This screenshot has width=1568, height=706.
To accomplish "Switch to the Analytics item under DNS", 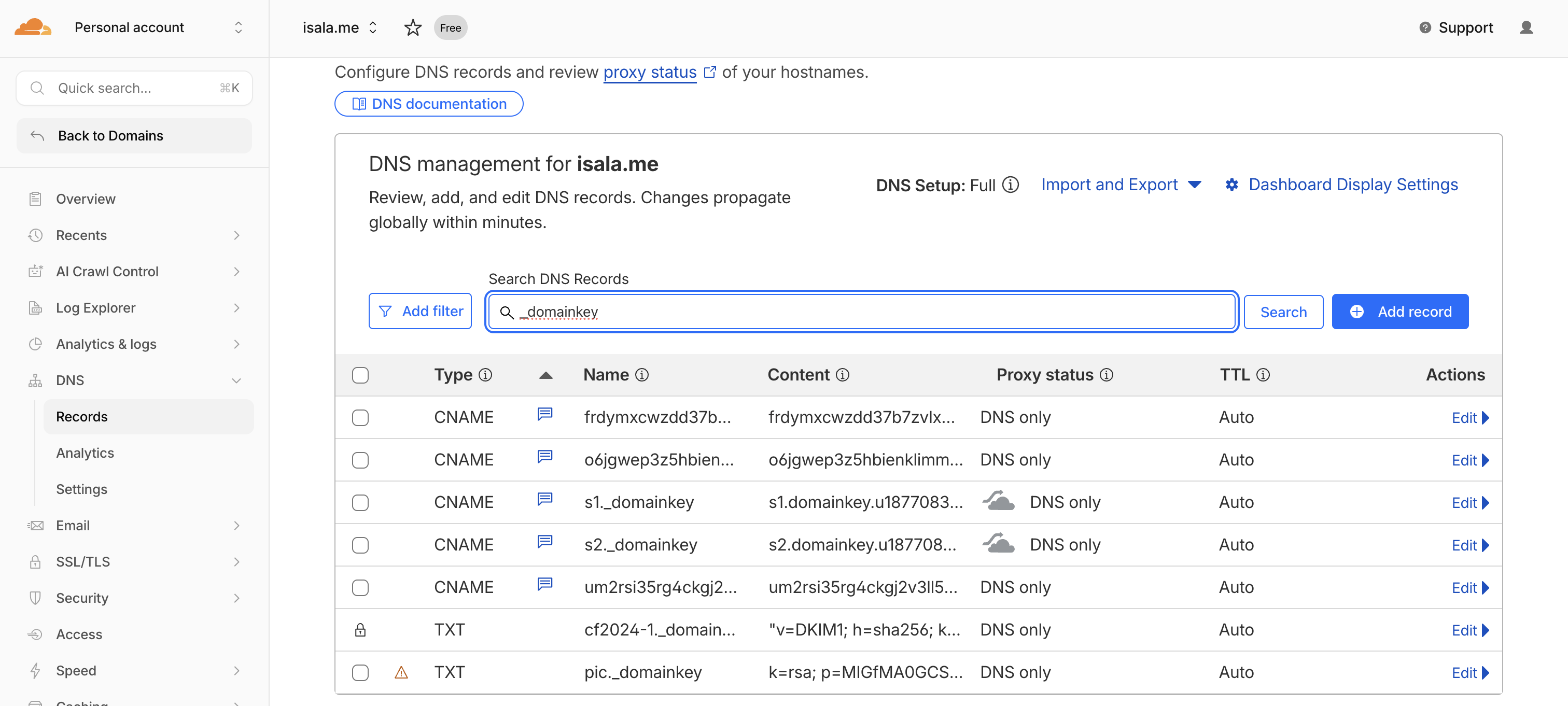I will tap(85, 452).
